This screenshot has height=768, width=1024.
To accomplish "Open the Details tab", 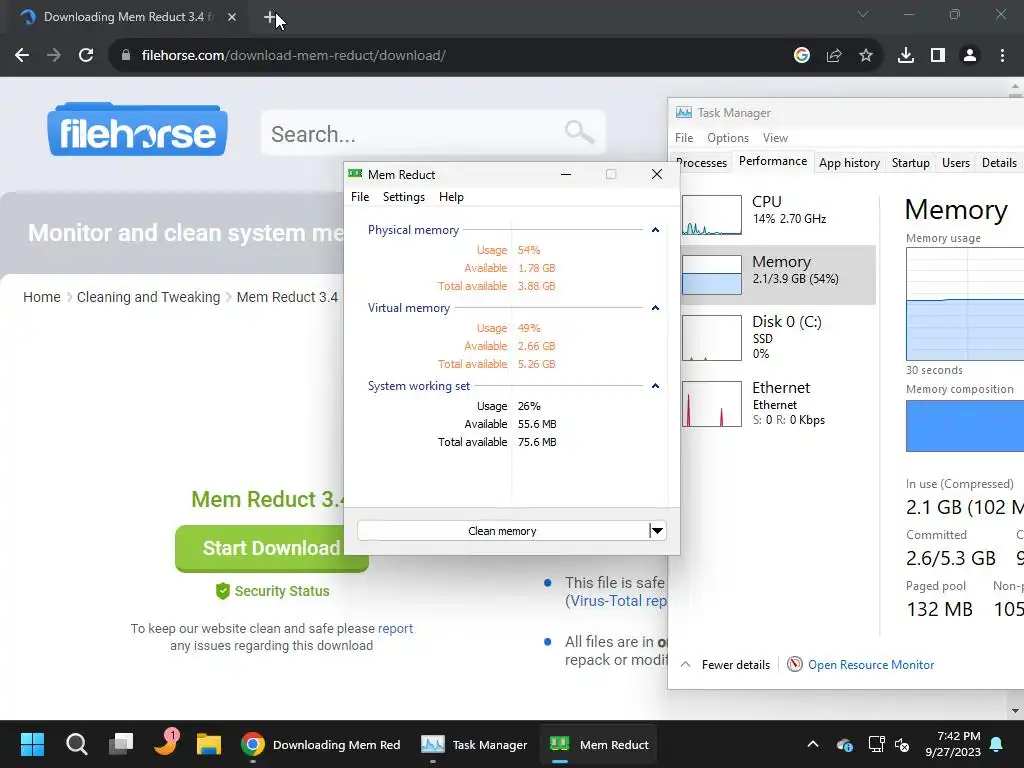I will 999,163.
